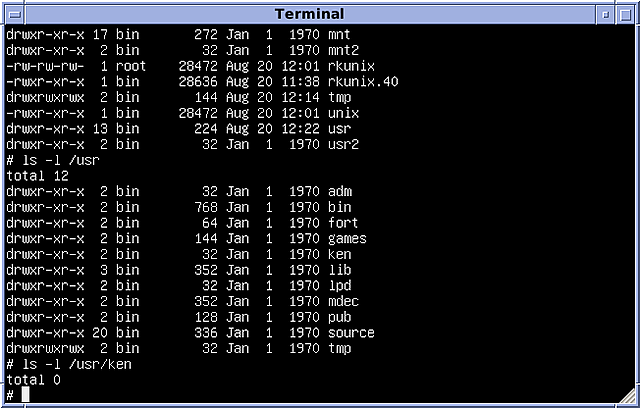Click the 'unix' file name
This screenshot has width=640, height=408.
pos(343,113)
